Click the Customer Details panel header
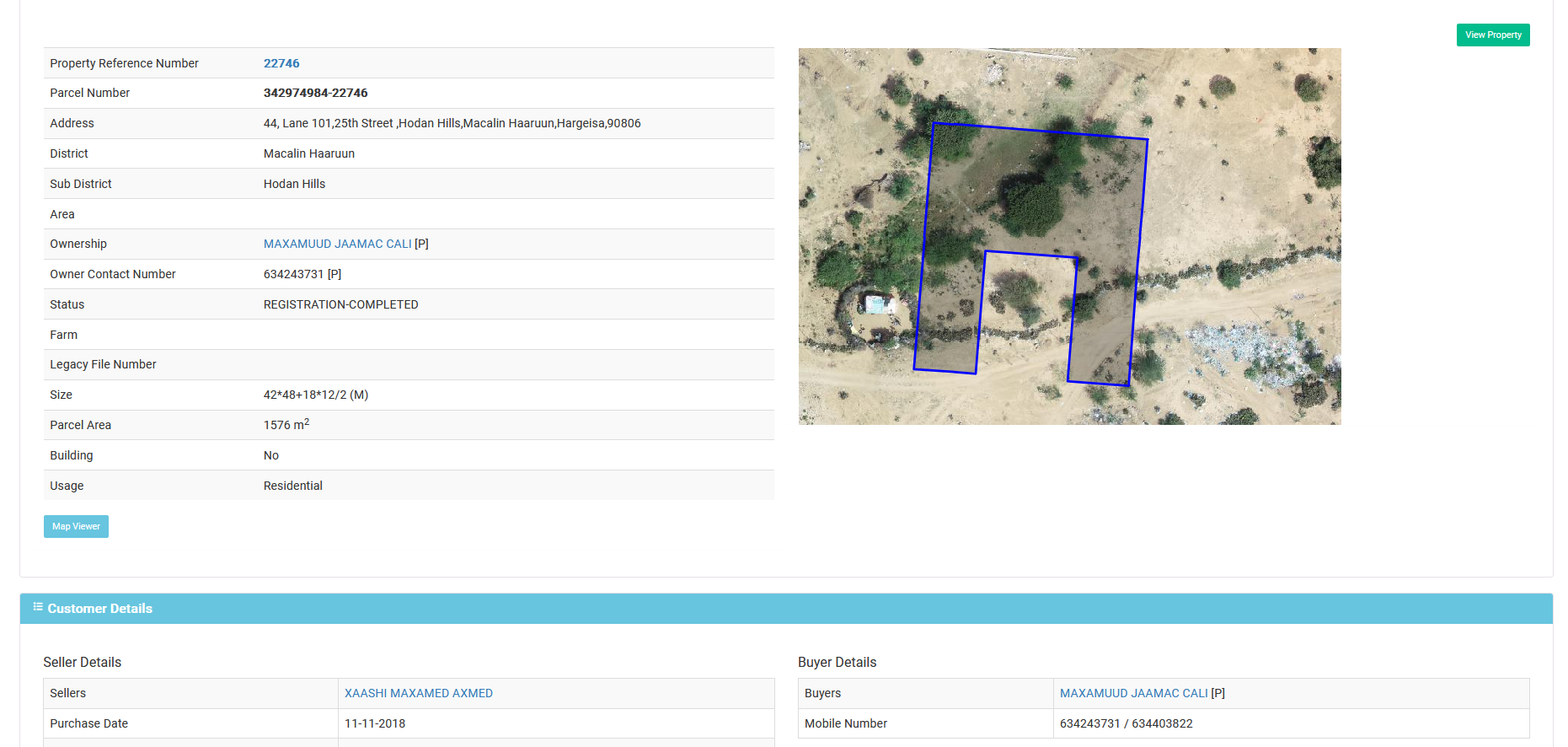Screen dimensions: 1568x747 click(x=786, y=609)
